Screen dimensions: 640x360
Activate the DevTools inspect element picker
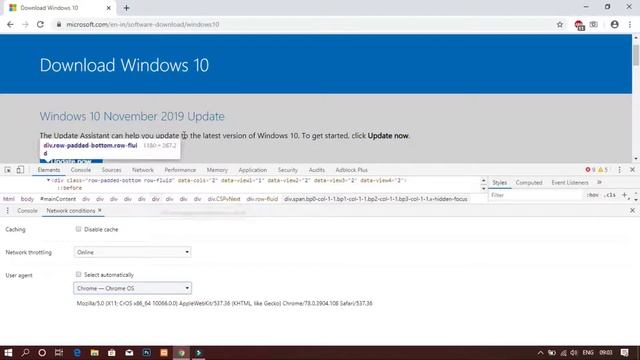click(8, 170)
